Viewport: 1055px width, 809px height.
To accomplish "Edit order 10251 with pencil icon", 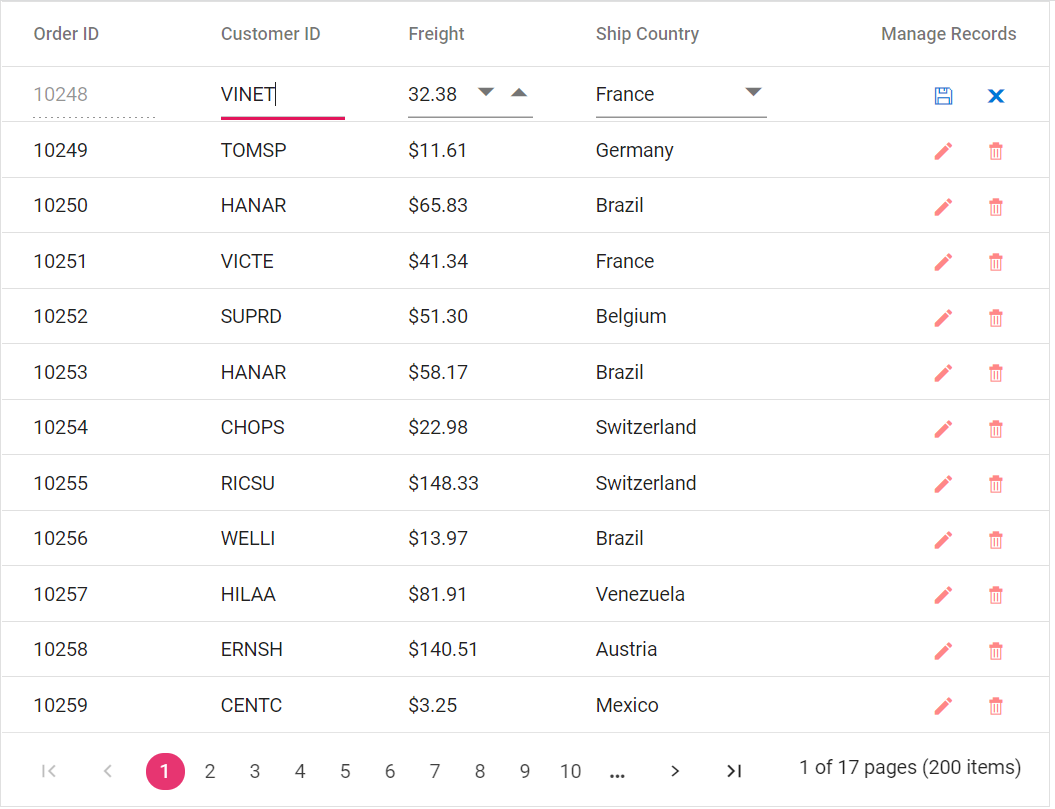I will (x=943, y=262).
